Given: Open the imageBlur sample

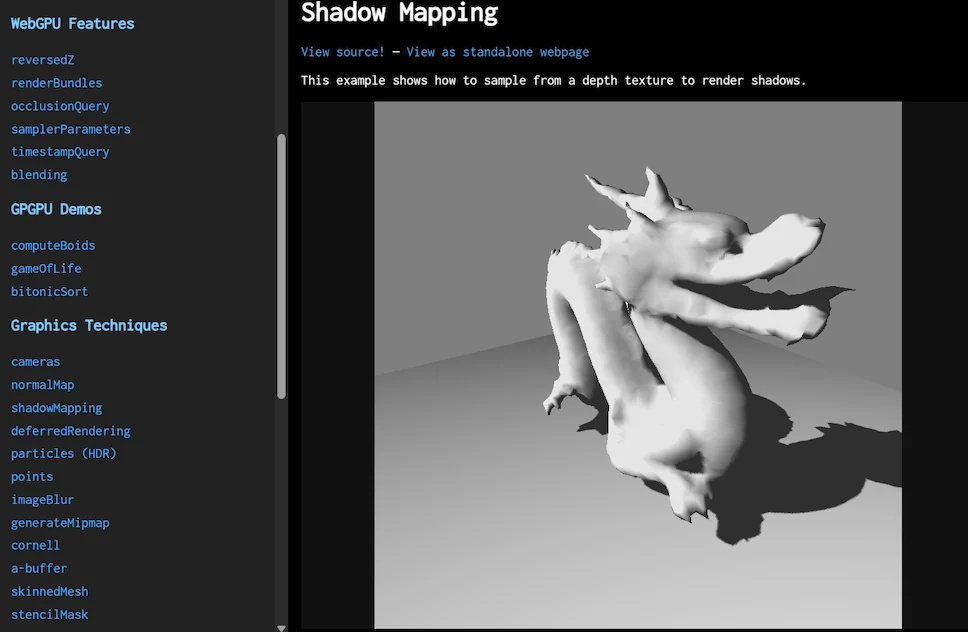Looking at the screenshot, I should tap(43, 499).
